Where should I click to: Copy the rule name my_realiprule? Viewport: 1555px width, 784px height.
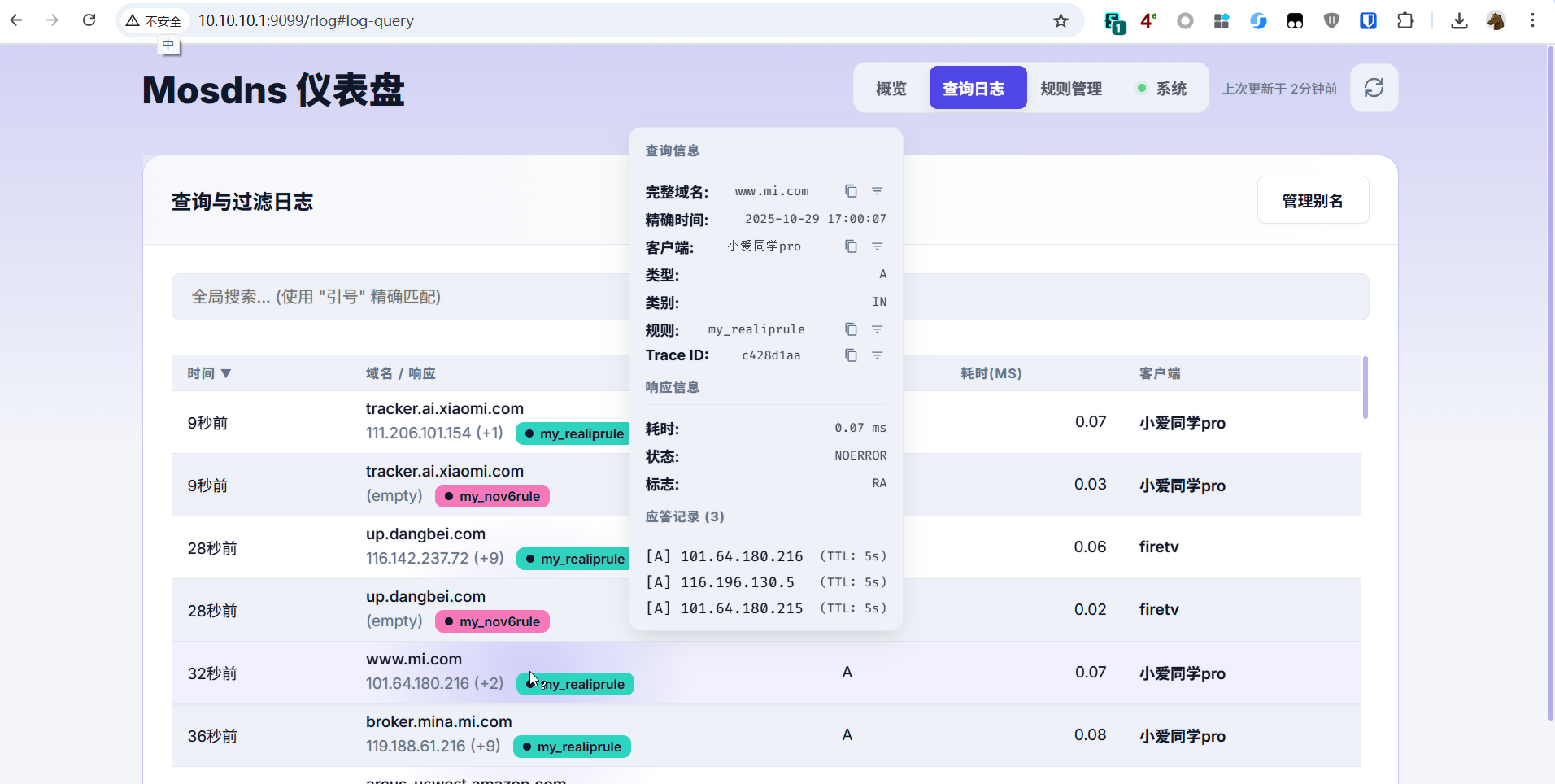[851, 329]
